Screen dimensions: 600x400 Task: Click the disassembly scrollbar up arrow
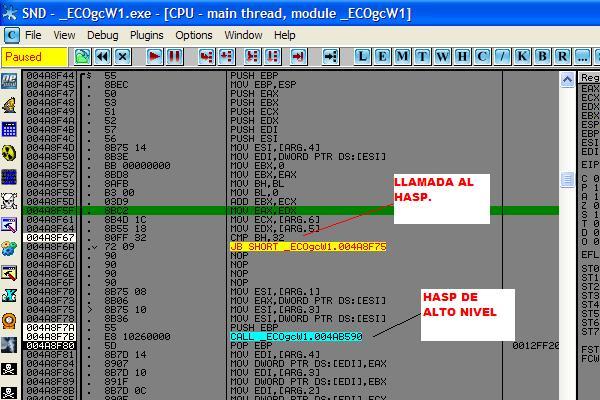click(x=567, y=80)
